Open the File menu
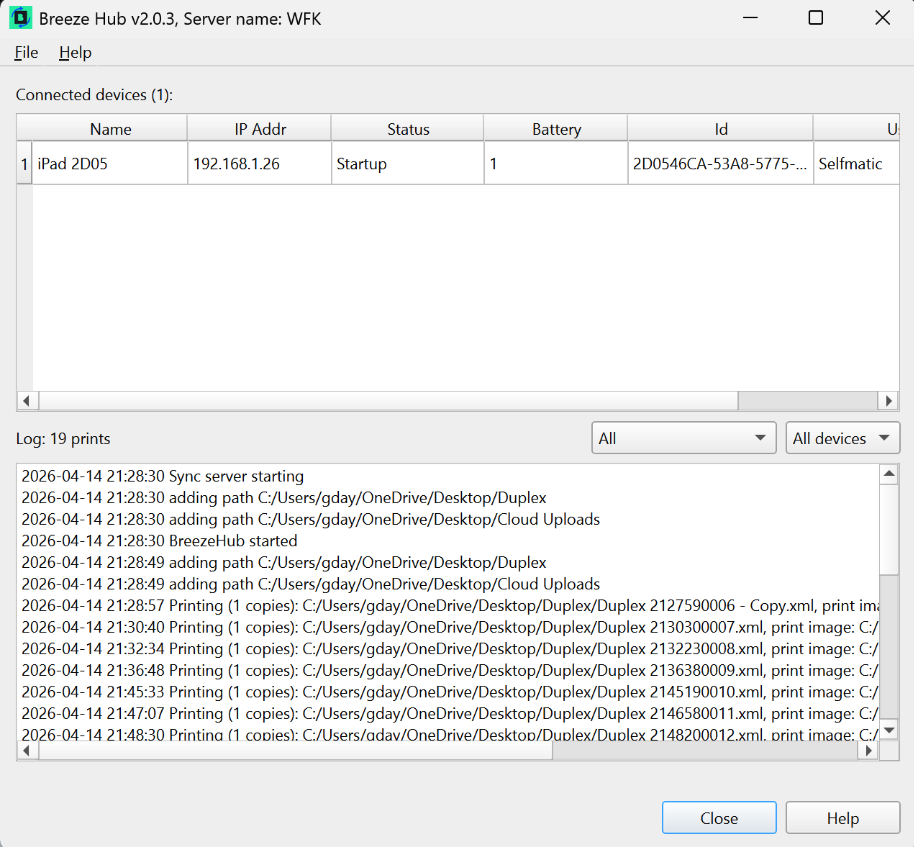This screenshot has height=847, width=914. (x=26, y=52)
